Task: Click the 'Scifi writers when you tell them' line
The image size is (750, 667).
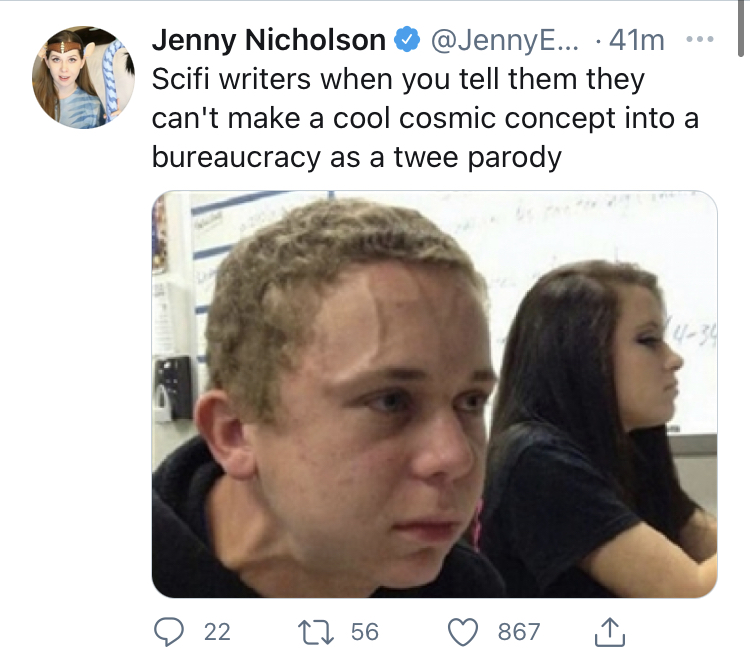Action: [398, 80]
